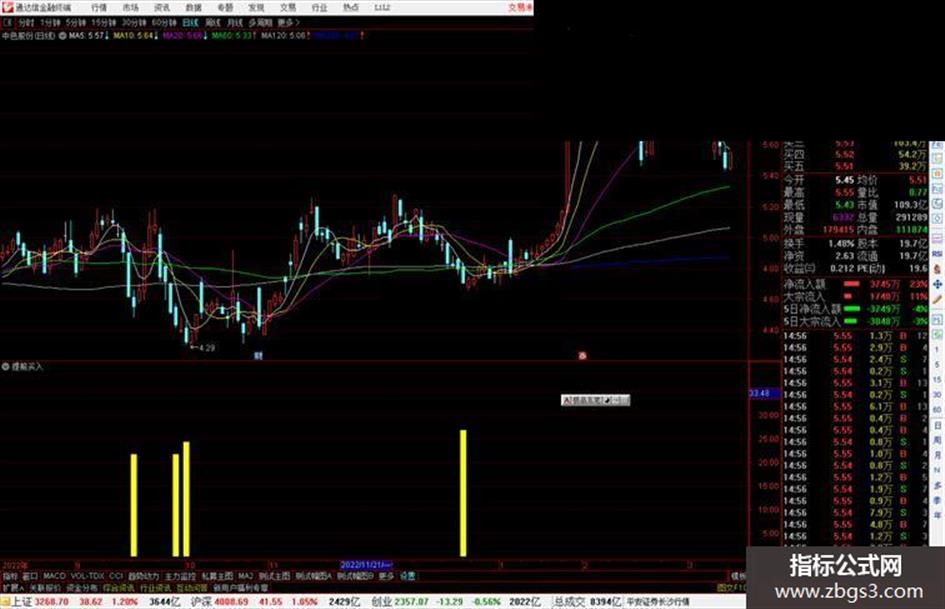Image resolution: width=945 pixels, height=609 pixels.
Task: Select the 窗口 tab at bottom
Action: click(x=30, y=576)
